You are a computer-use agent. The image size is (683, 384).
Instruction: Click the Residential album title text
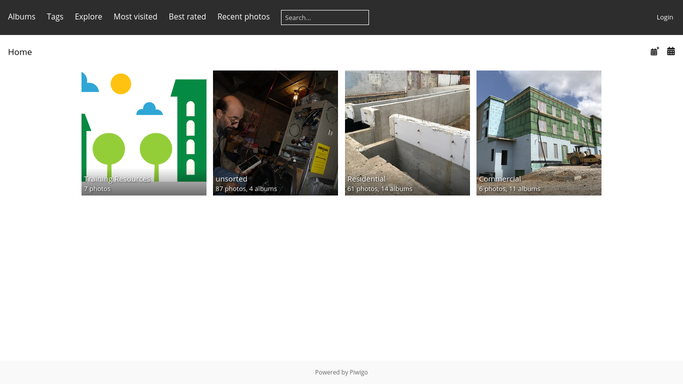(366, 179)
